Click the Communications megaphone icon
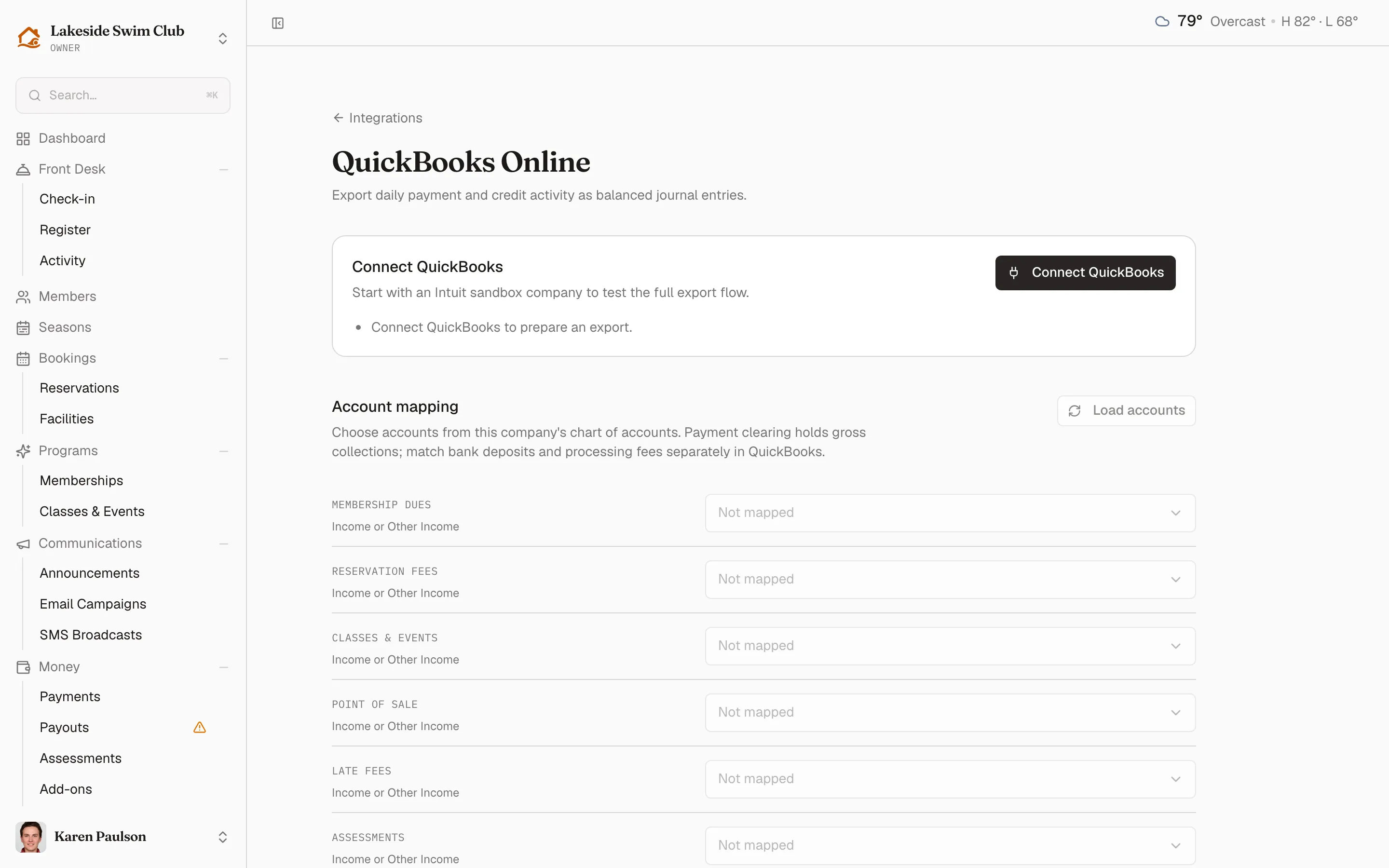This screenshot has width=1389, height=868. [23, 543]
